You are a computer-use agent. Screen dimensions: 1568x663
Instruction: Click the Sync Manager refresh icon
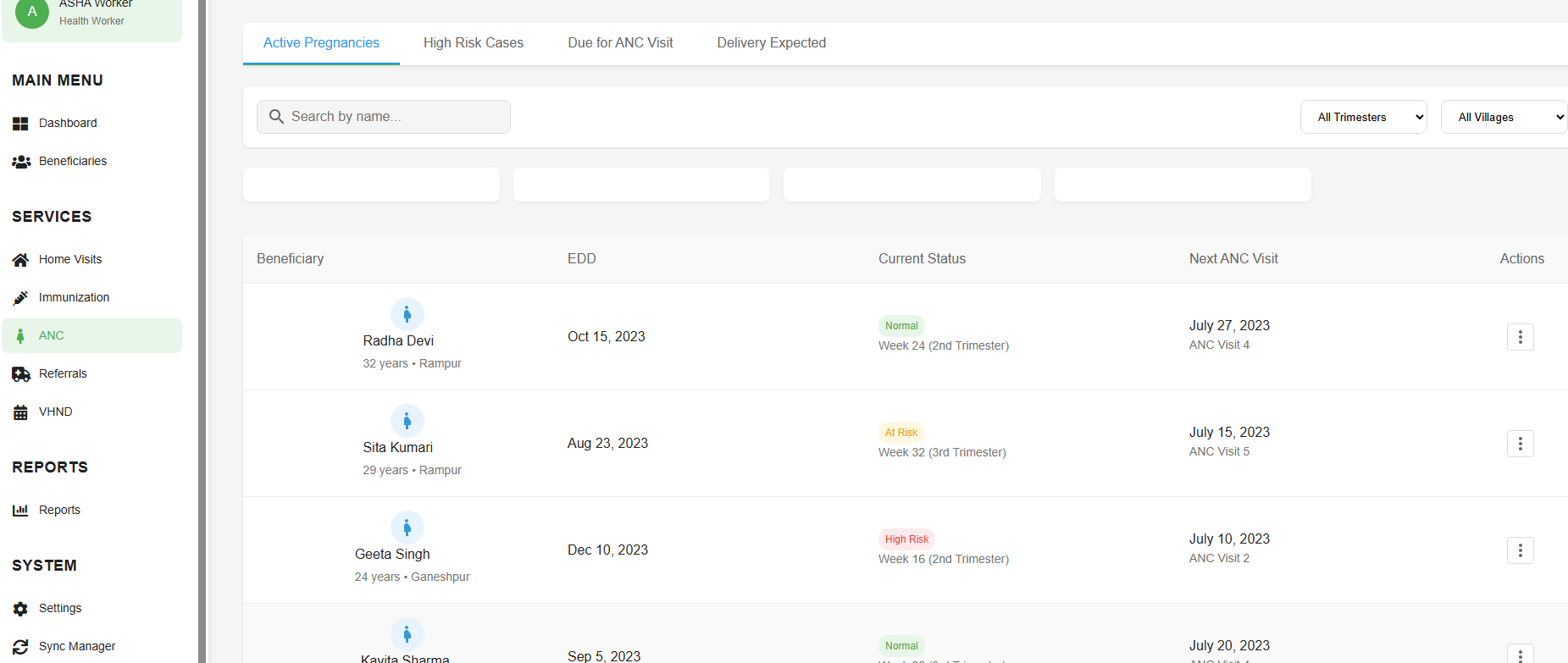click(x=20, y=647)
